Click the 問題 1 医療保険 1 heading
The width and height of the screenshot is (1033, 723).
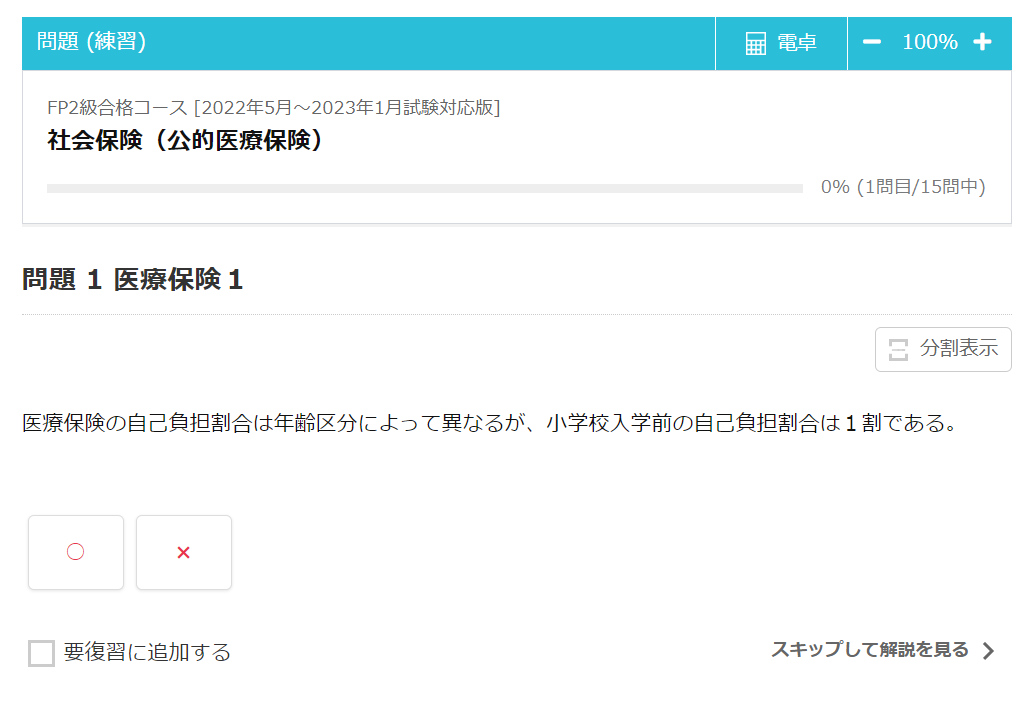133,280
